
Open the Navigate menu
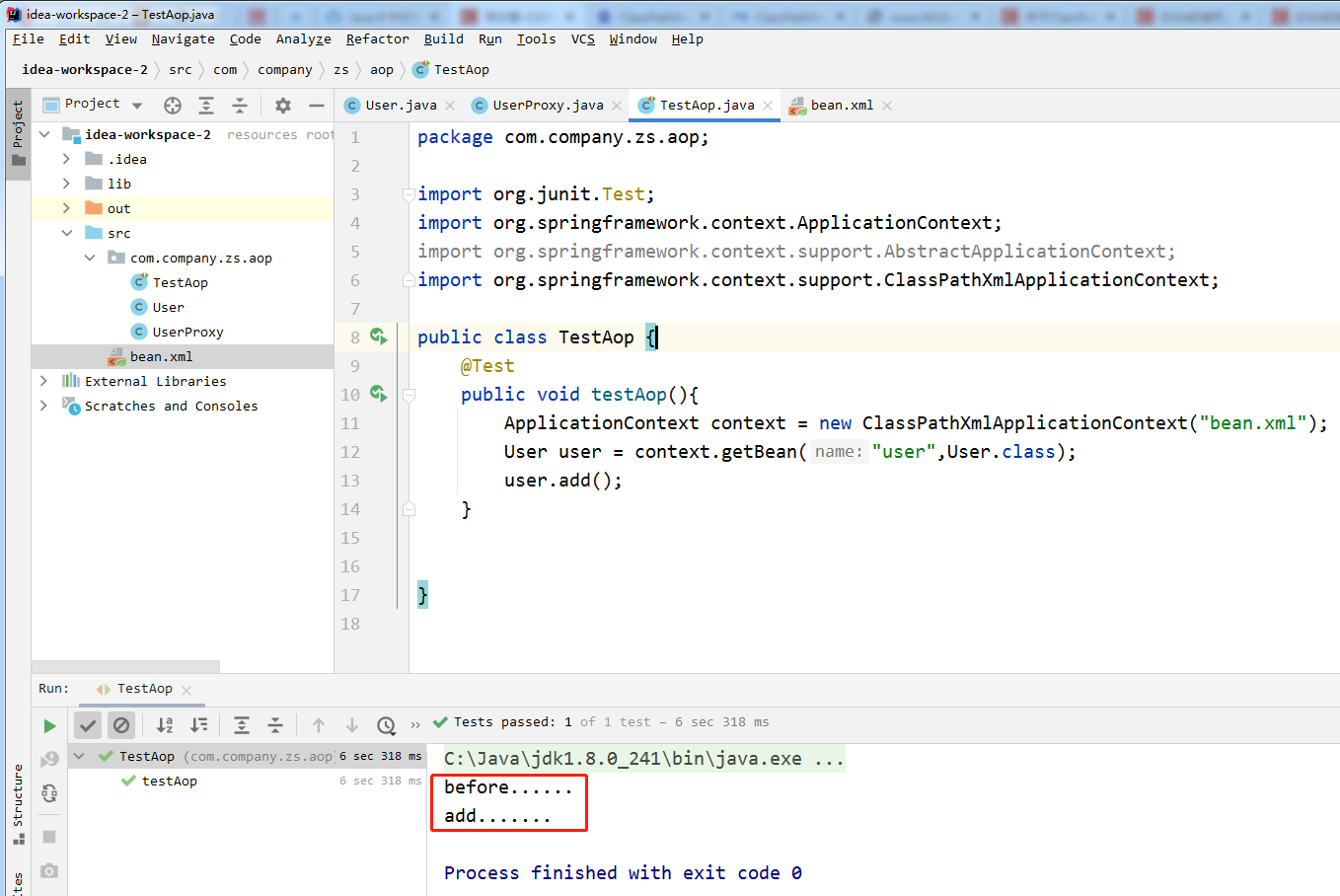(183, 38)
